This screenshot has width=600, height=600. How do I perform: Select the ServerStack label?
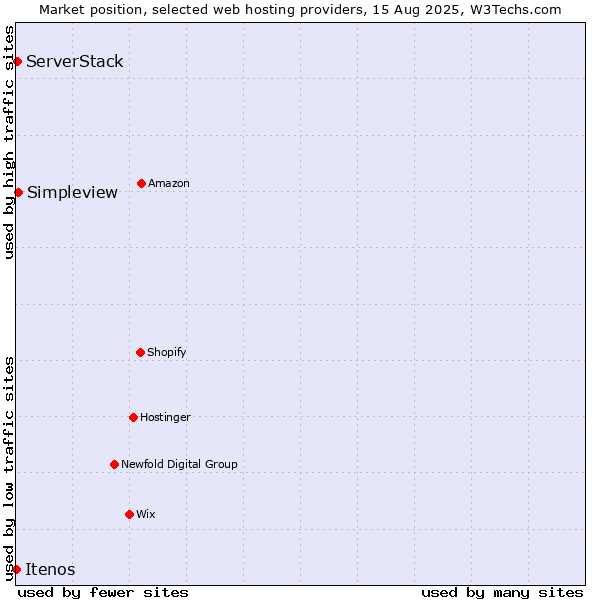tap(75, 61)
